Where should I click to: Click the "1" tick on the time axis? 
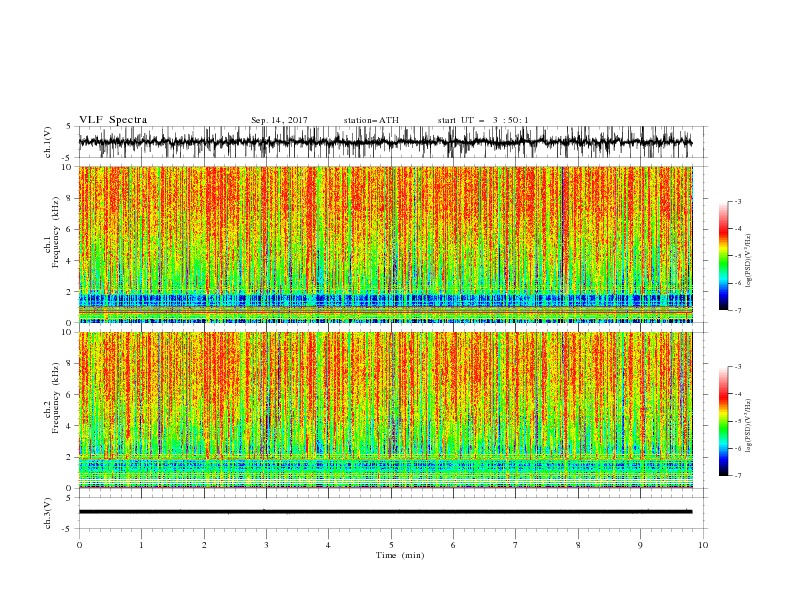[141, 545]
